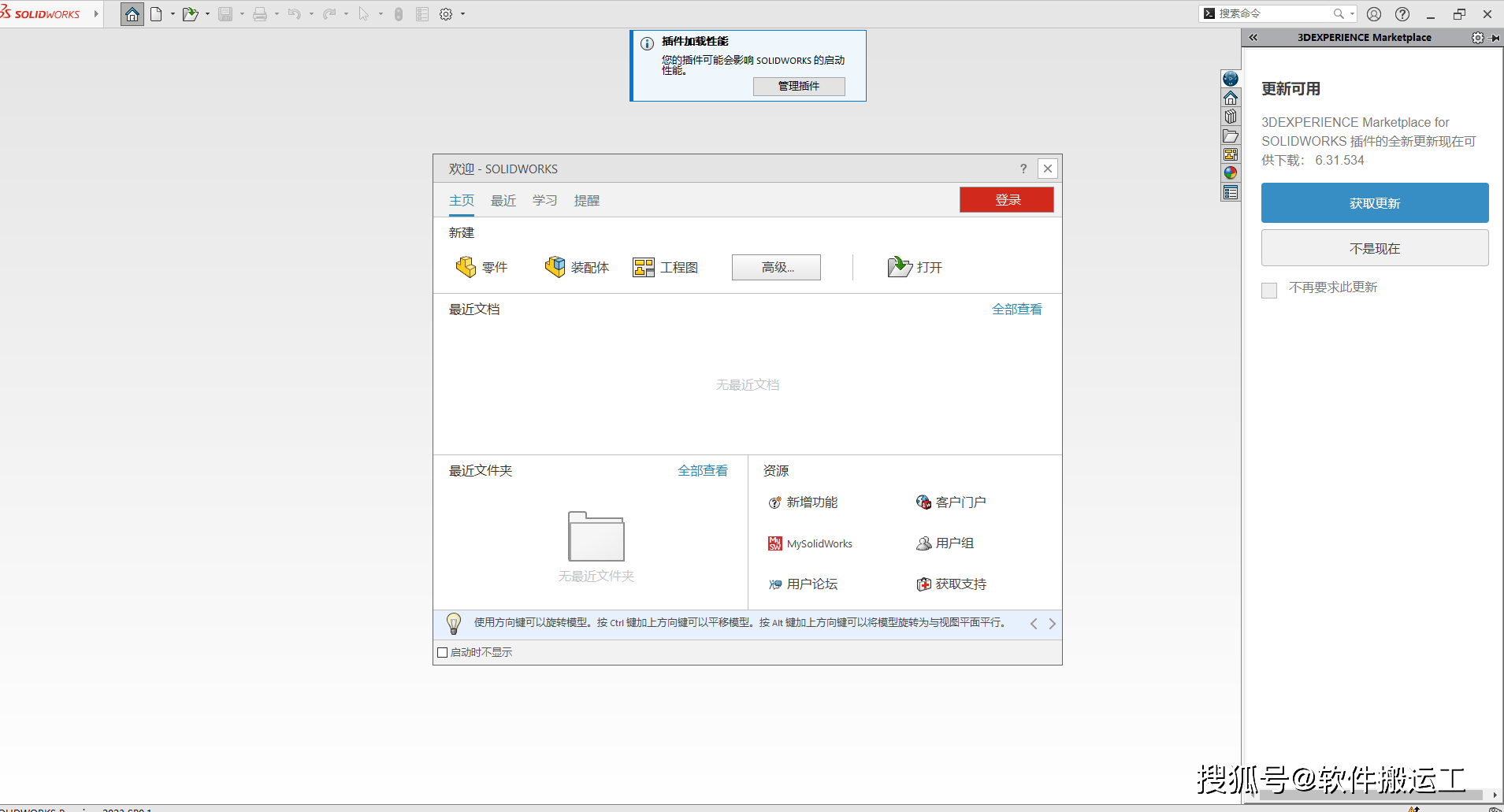Show the previous tip arrow
Image resolution: width=1504 pixels, height=812 pixels.
pos(1034,624)
